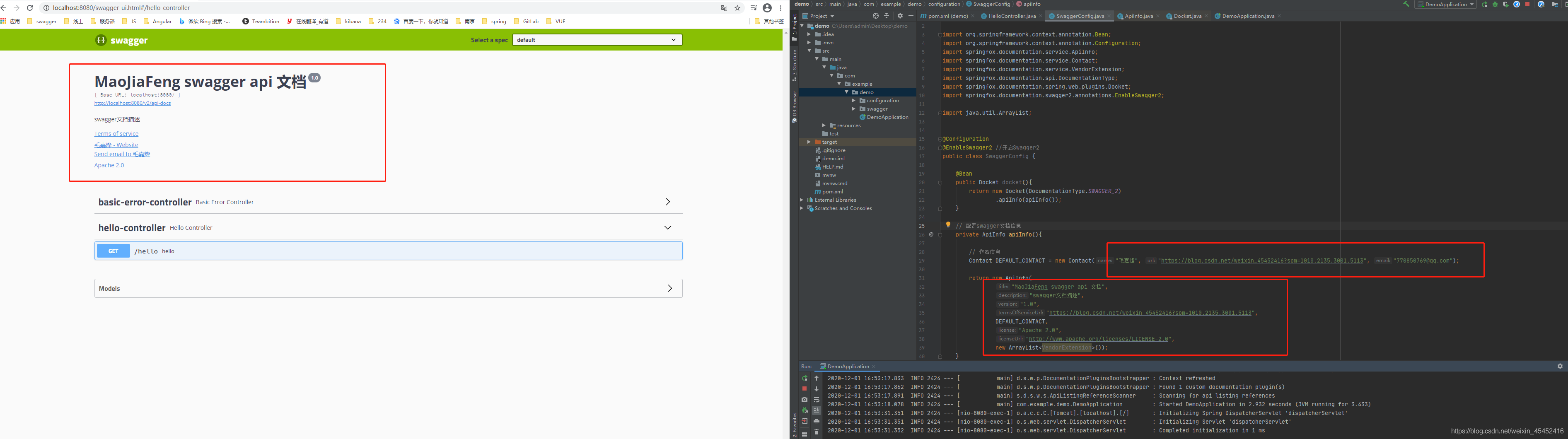Open the Apache 2.0 license link
Viewport: 1568px width, 439px height.
click(x=109, y=165)
